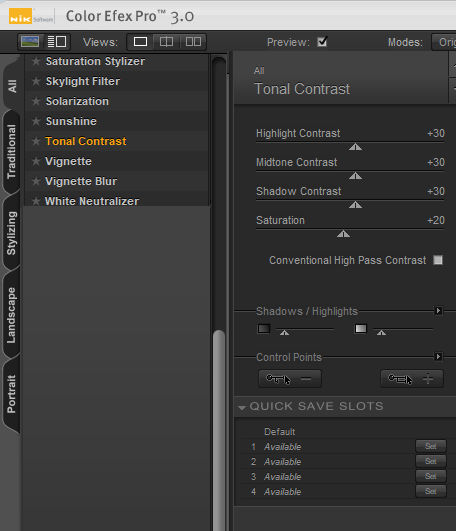Viewport: 456px width, 531px height.
Task: Click the filter list scrollbar thumb
Action: click(x=219, y=430)
